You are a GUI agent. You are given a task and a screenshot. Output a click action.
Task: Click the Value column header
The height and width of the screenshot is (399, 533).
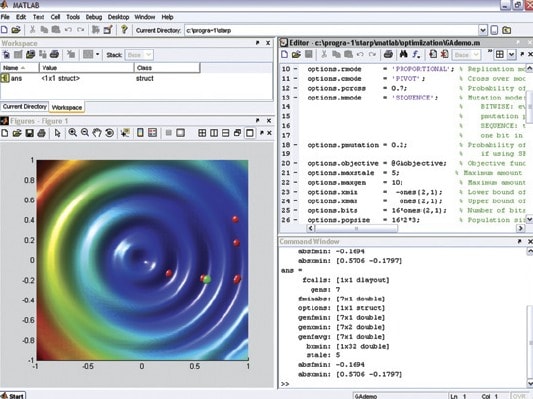(x=87, y=68)
